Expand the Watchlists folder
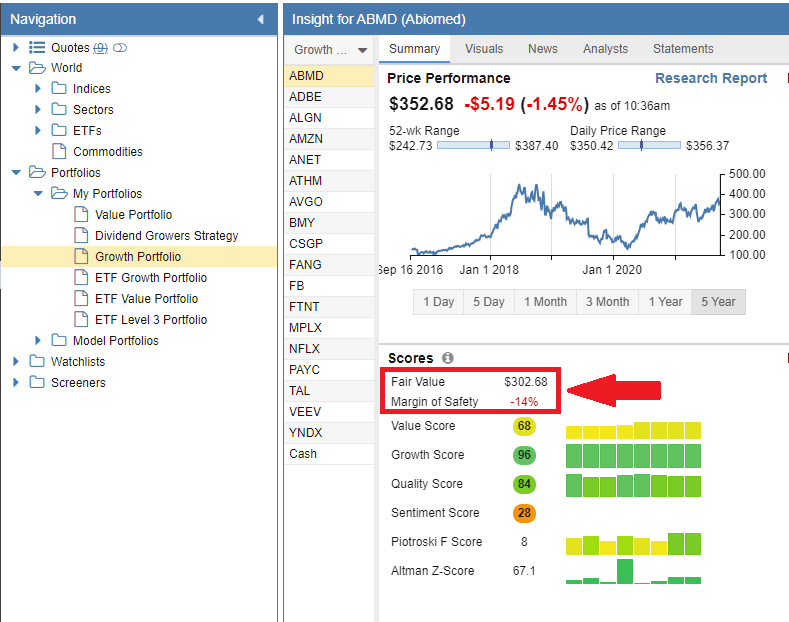 16,361
